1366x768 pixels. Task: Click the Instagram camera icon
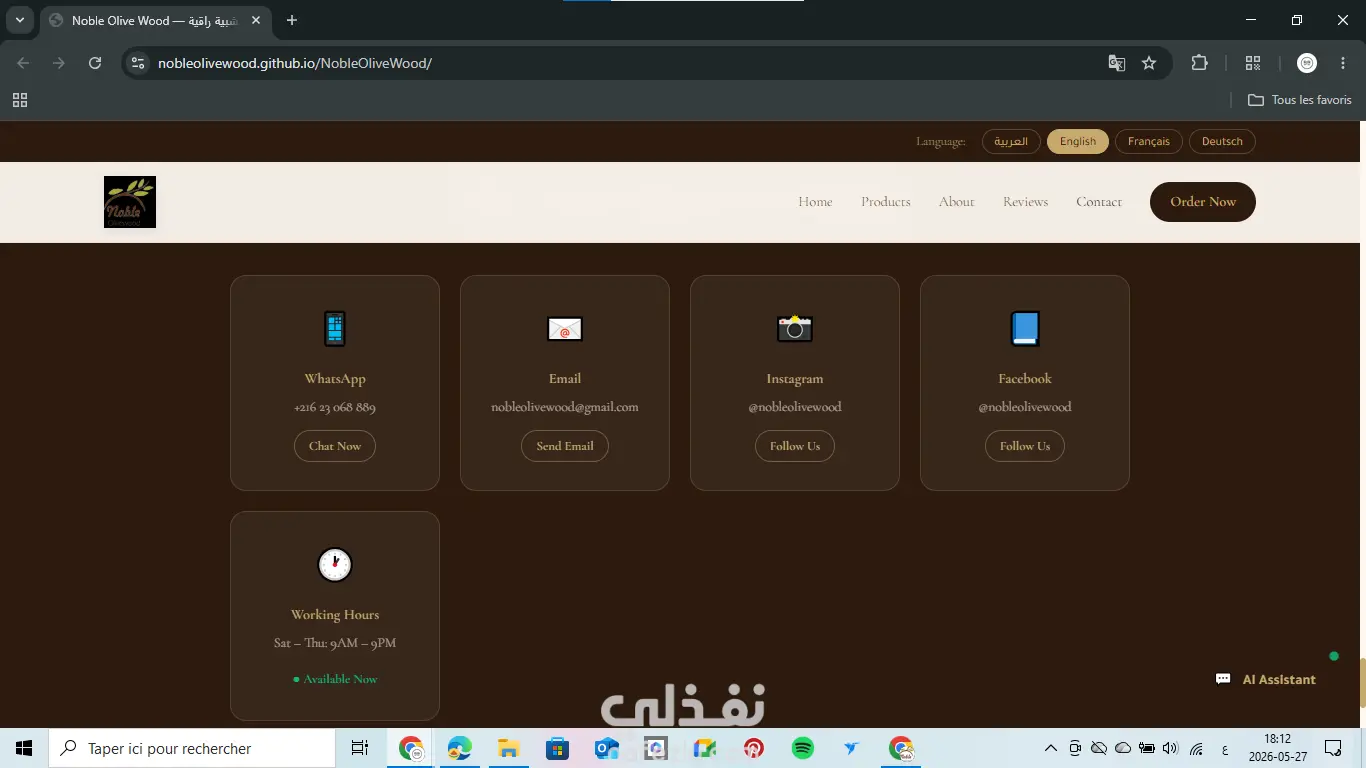point(795,328)
